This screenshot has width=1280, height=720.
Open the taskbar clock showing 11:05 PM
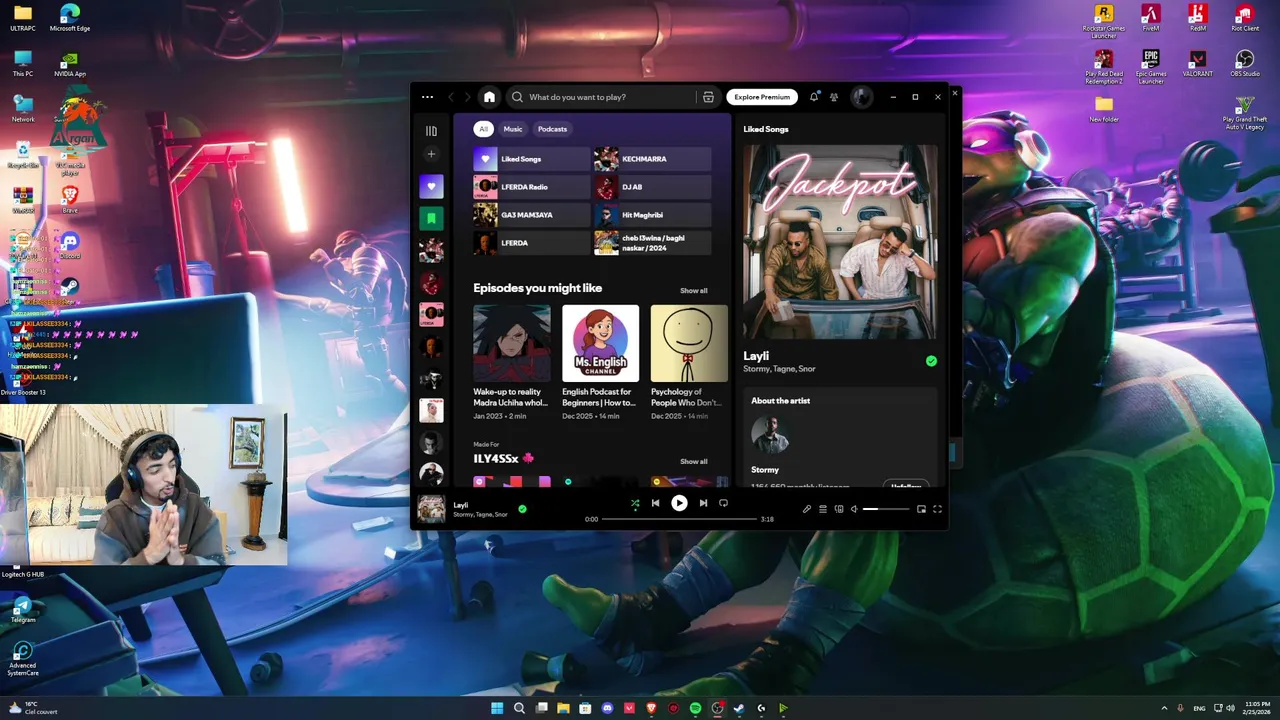(x=1256, y=707)
